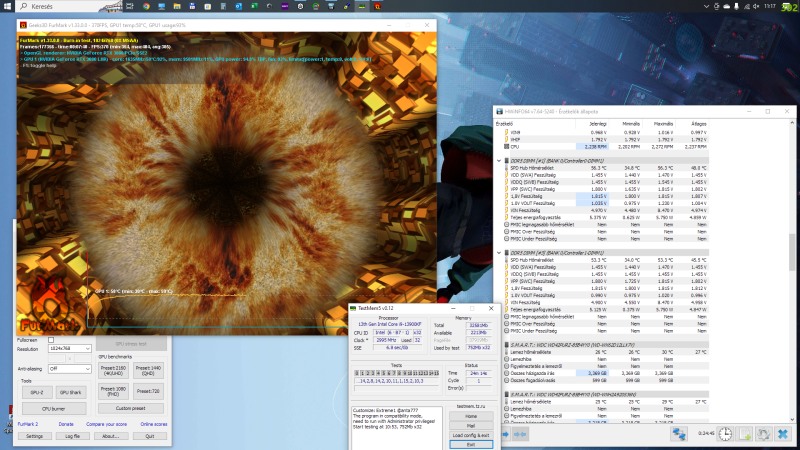Show hidden system tray icons chevron

tap(706, 6)
